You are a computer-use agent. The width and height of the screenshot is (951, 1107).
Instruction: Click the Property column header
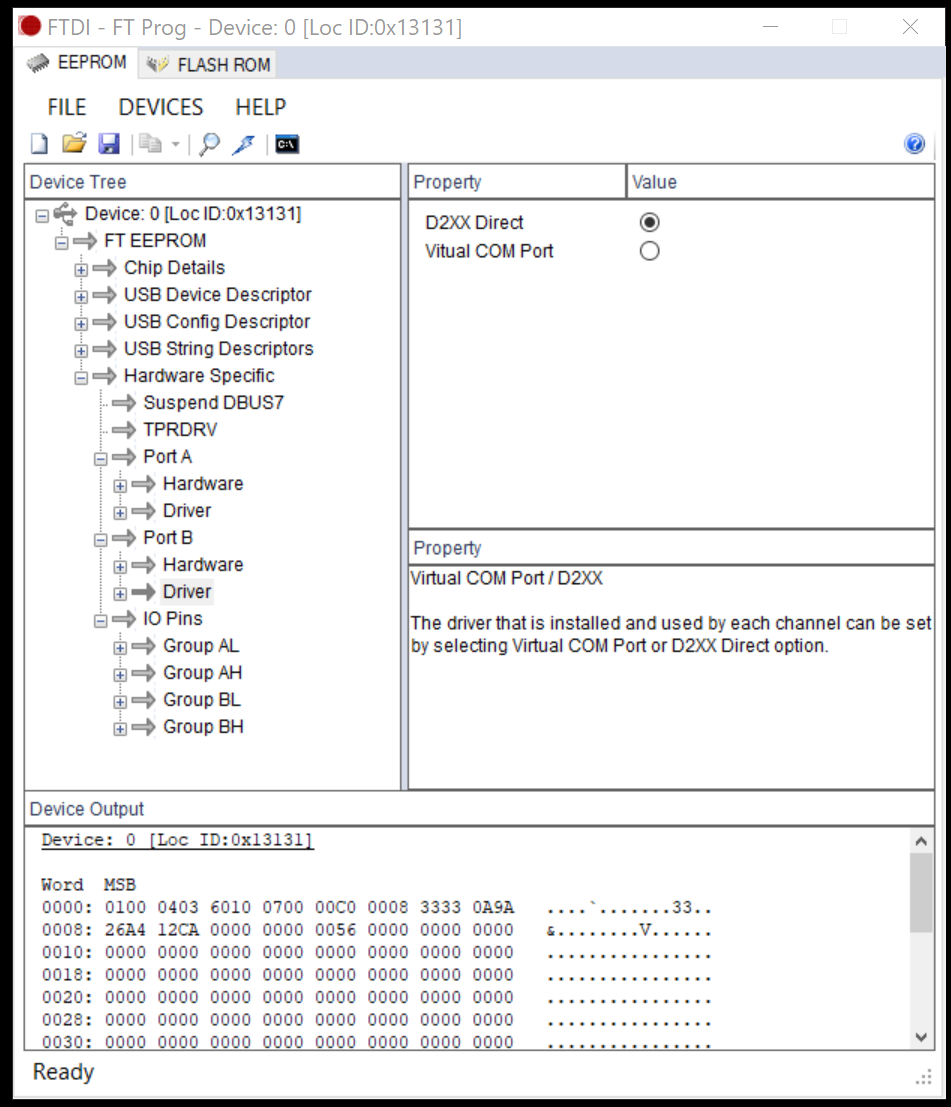[x=518, y=182]
